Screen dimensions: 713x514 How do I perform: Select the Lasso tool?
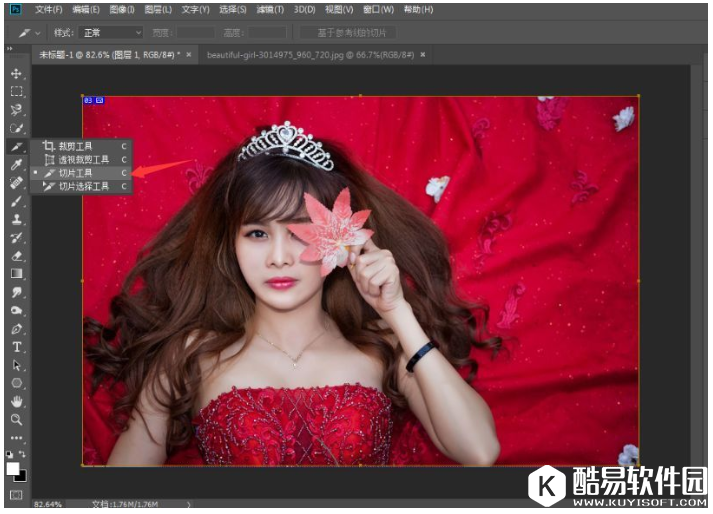point(16,109)
